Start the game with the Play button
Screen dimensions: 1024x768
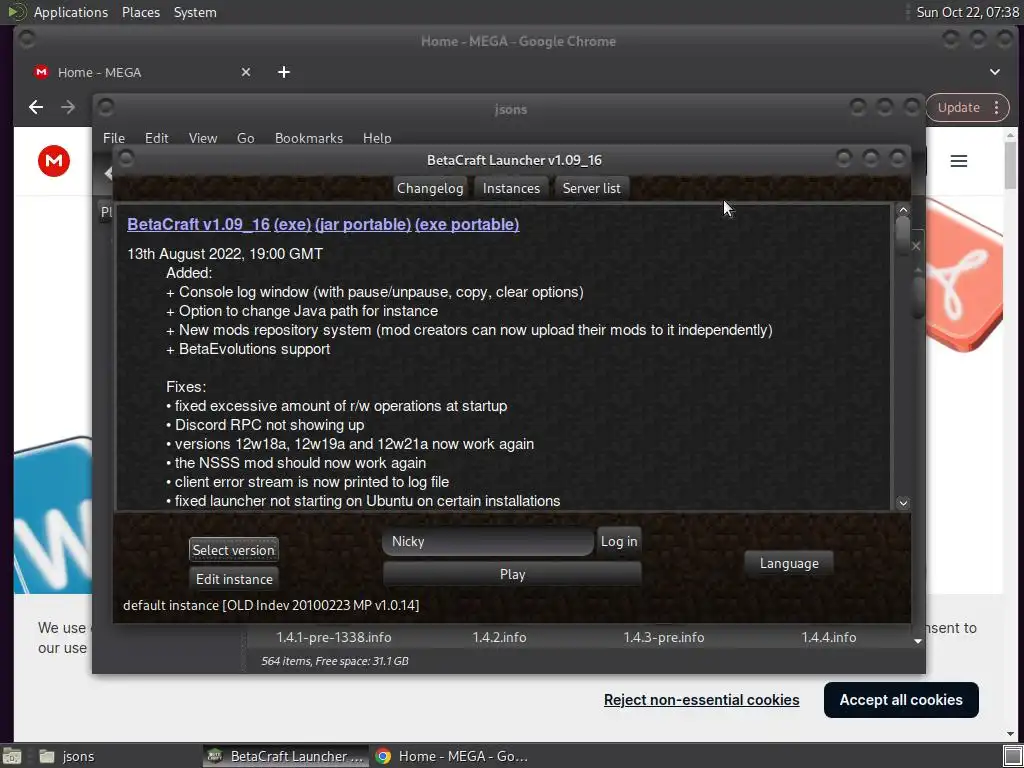coord(512,574)
